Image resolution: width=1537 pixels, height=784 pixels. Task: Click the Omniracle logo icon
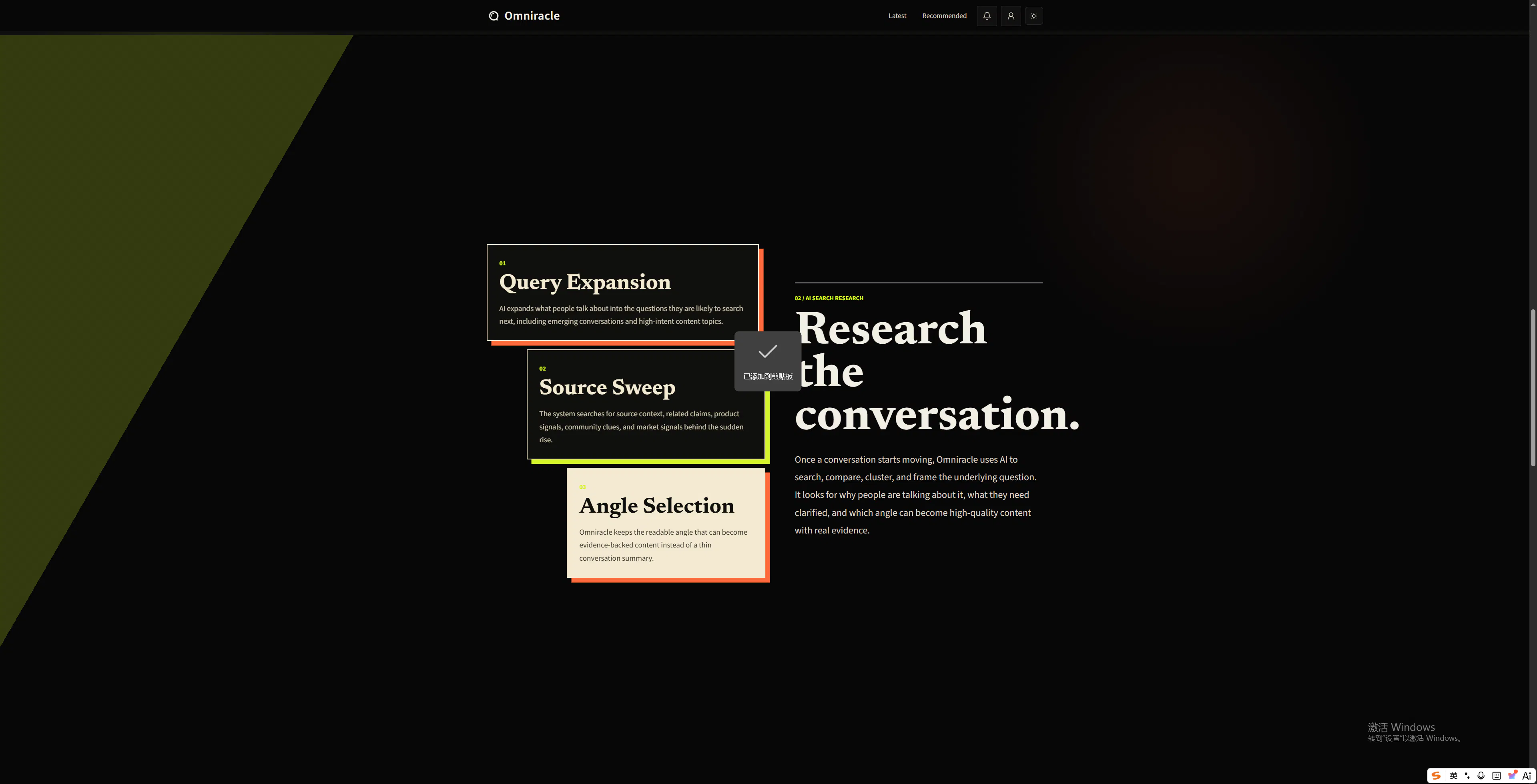pyautogui.click(x=494, y=16)
